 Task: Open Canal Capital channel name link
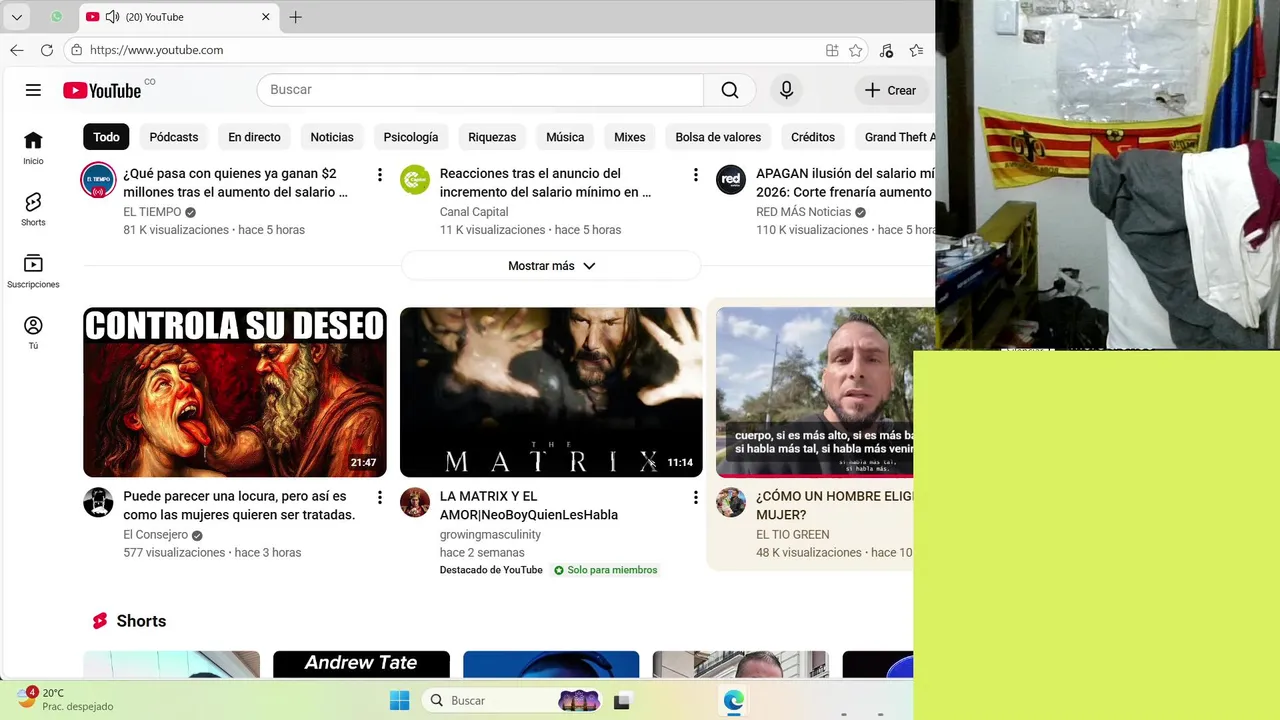tap(474, 212)
